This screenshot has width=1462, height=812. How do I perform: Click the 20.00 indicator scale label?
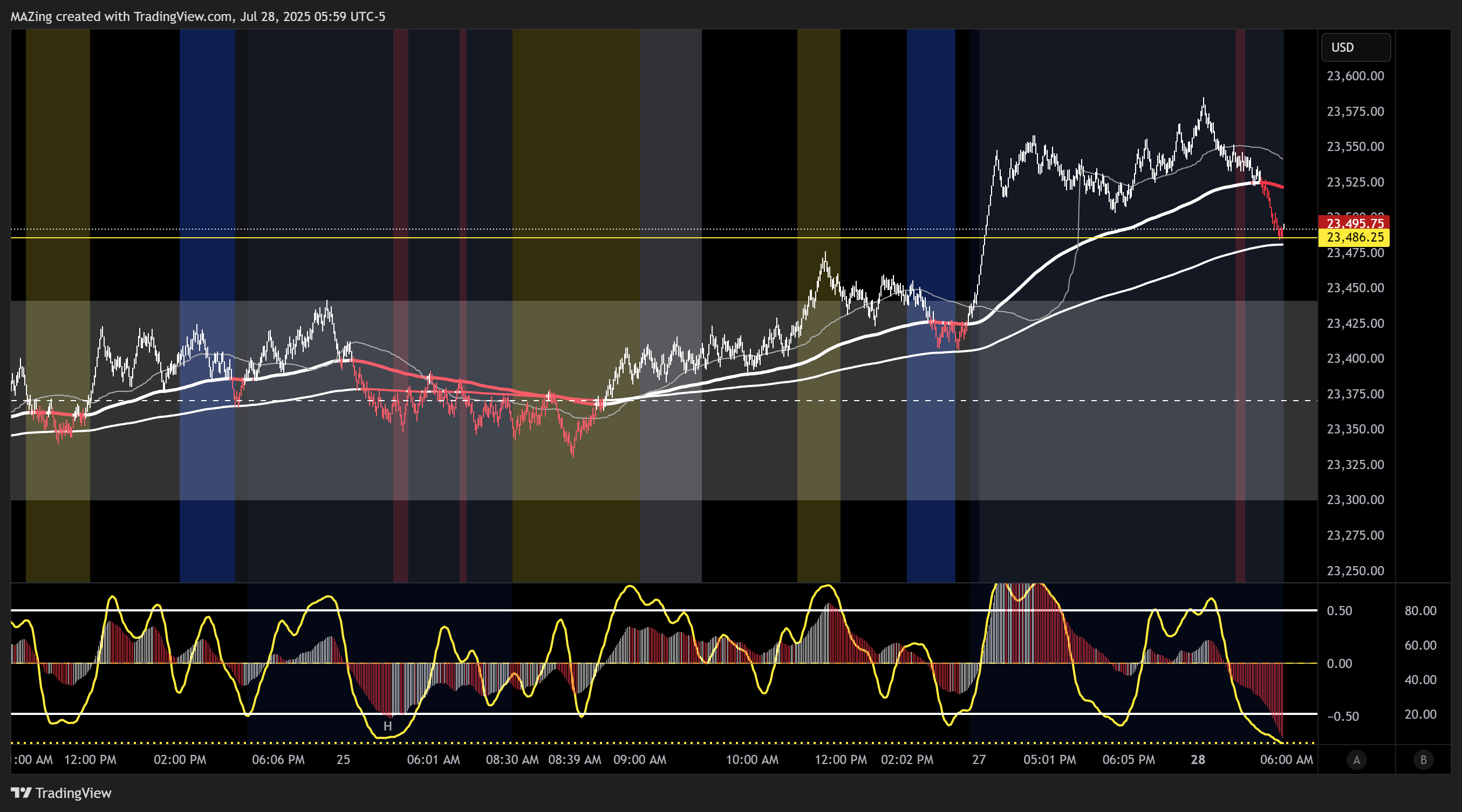point(1420,714)
